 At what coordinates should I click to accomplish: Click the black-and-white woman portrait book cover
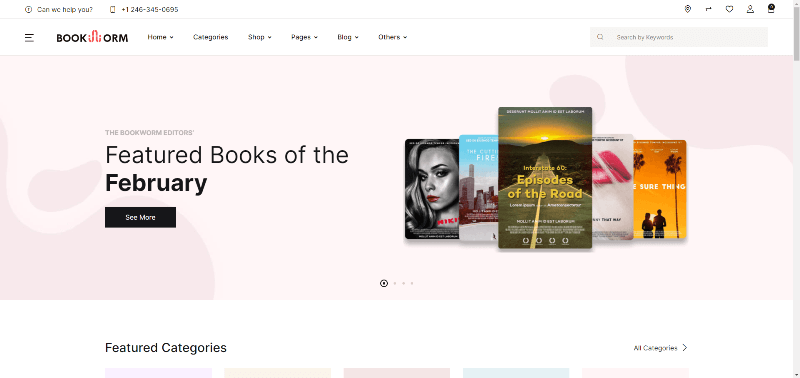(432, 189)
